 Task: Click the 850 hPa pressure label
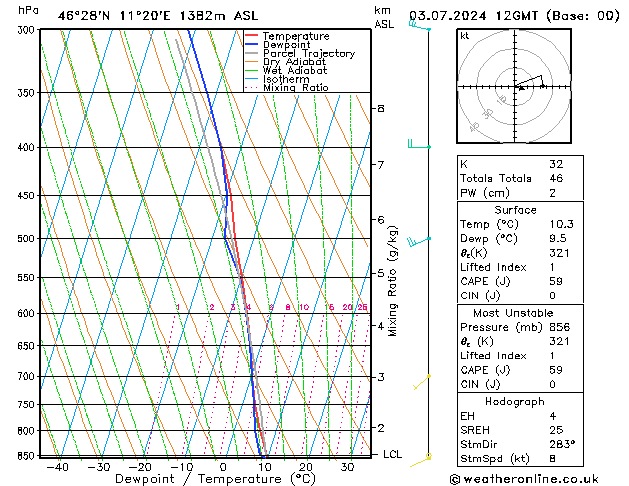pos(28,456)
